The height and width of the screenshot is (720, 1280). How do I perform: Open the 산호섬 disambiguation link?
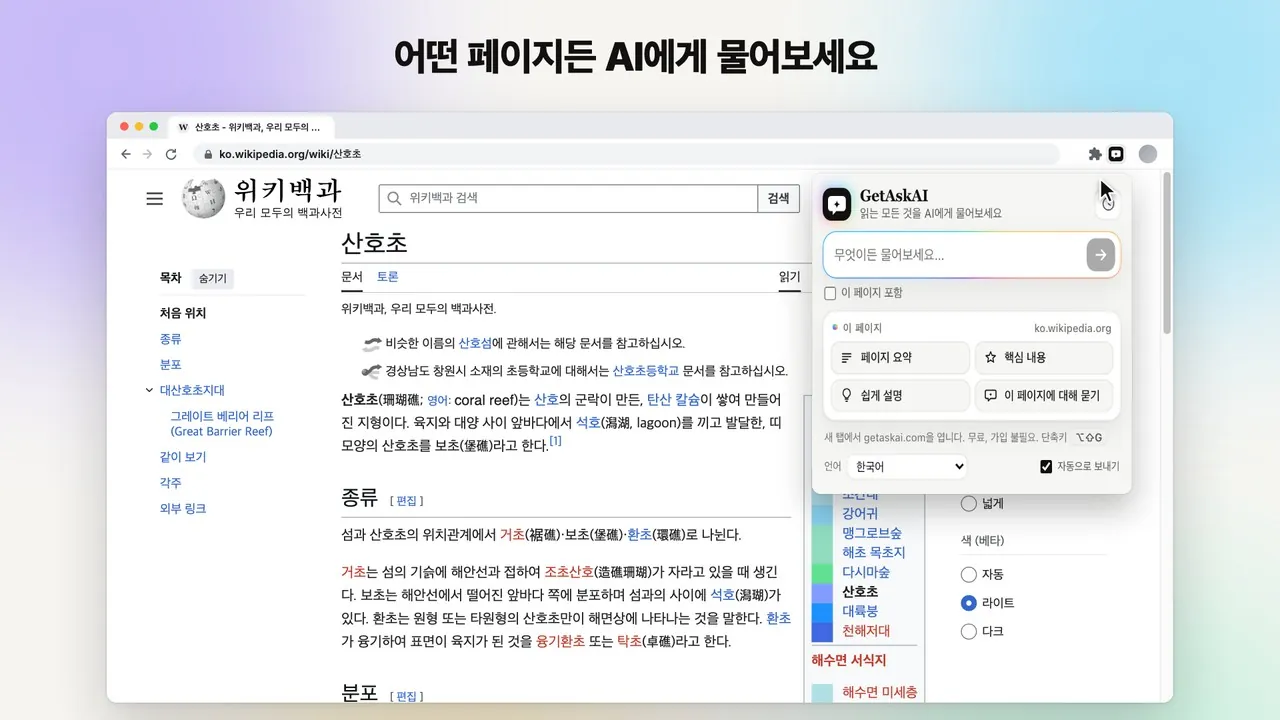tap(475, 343)
